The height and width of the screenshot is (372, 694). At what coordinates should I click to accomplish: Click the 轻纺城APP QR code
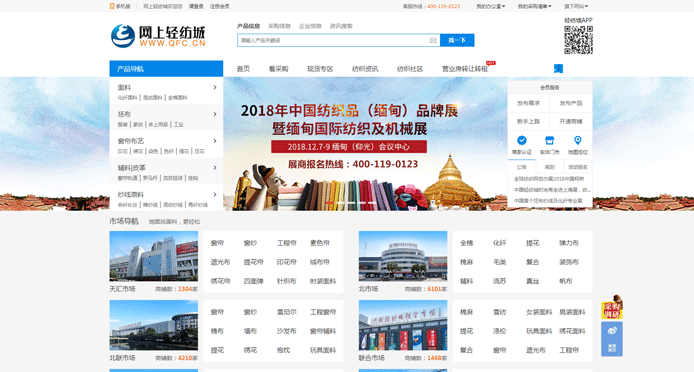click(x=578, y=40)
